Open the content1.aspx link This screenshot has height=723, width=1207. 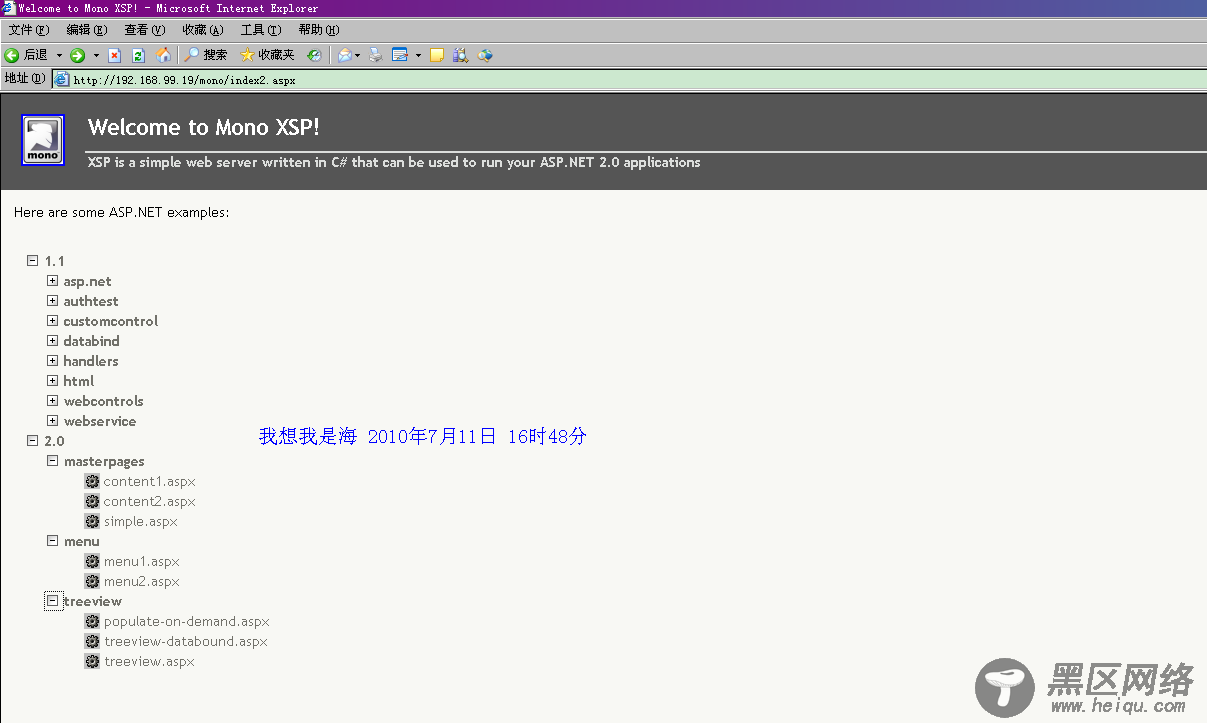tap(149, 481)
